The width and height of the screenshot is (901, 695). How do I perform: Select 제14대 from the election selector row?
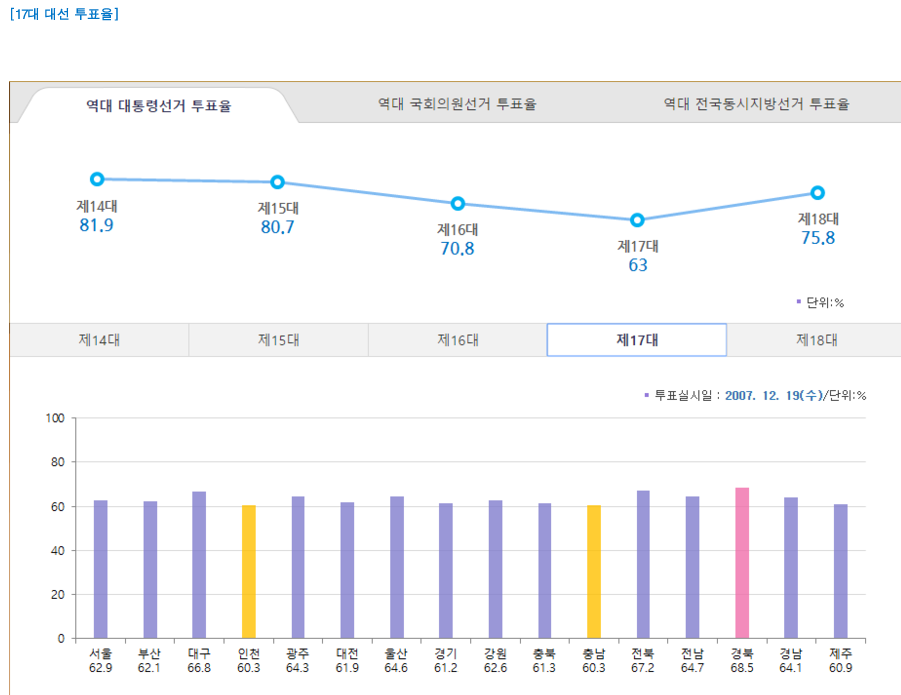[99, 339]
